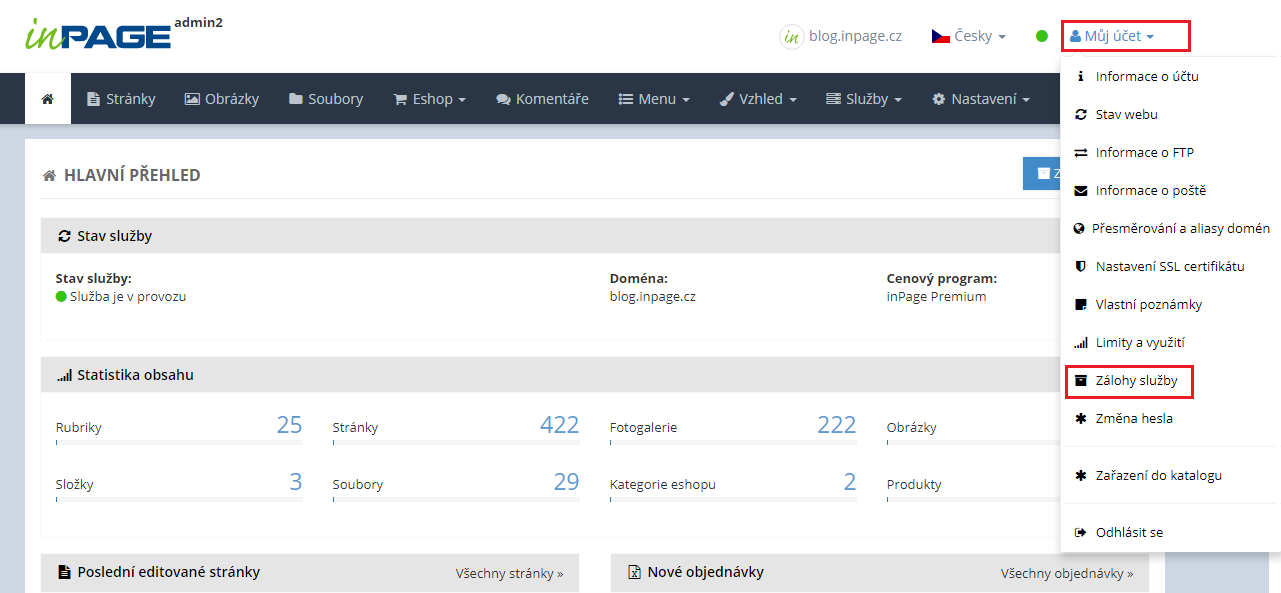Open the Česky language dropdown

click(x=968, y=36)
